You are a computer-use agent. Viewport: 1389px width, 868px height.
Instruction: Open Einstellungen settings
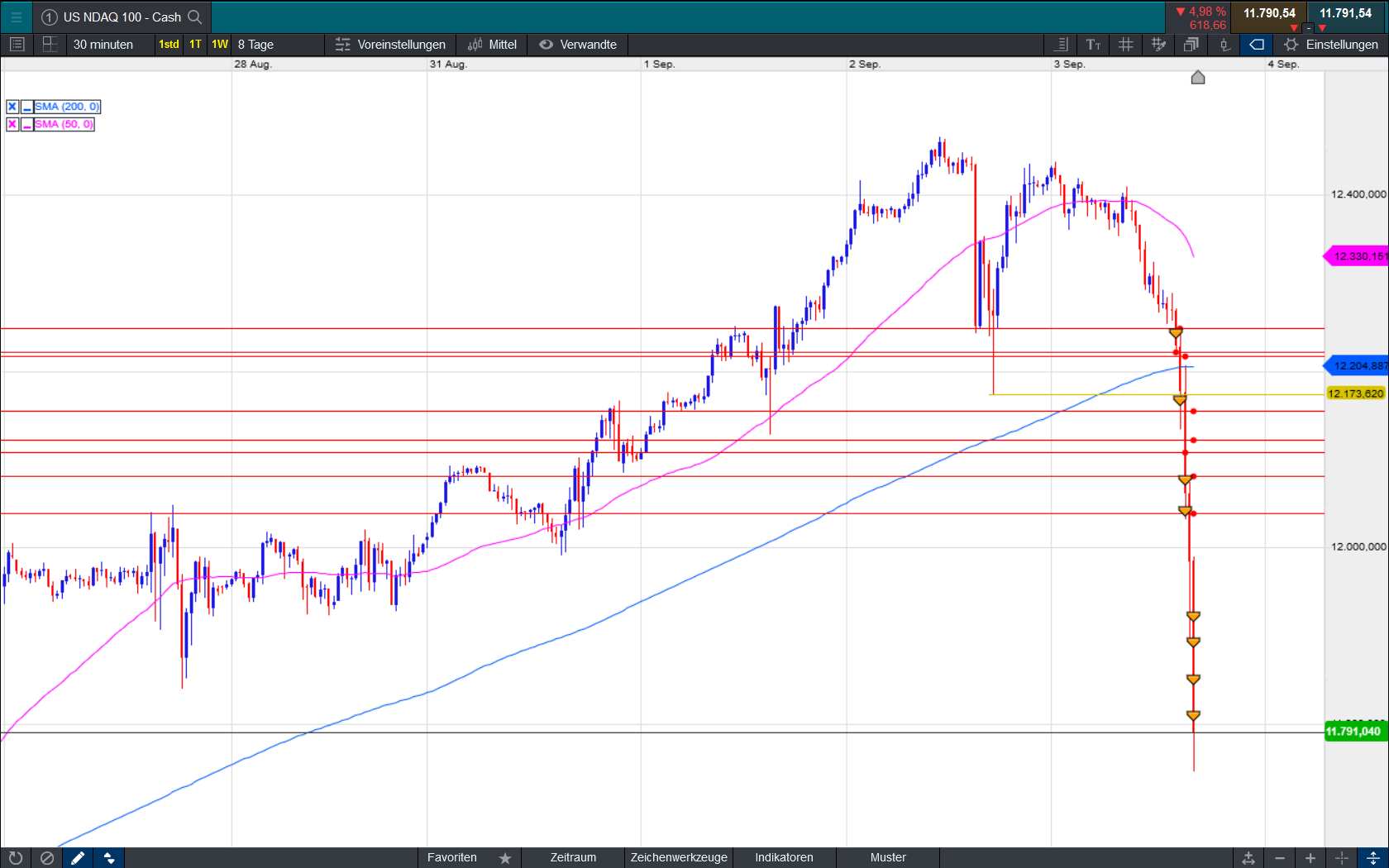click(1331, 45)
